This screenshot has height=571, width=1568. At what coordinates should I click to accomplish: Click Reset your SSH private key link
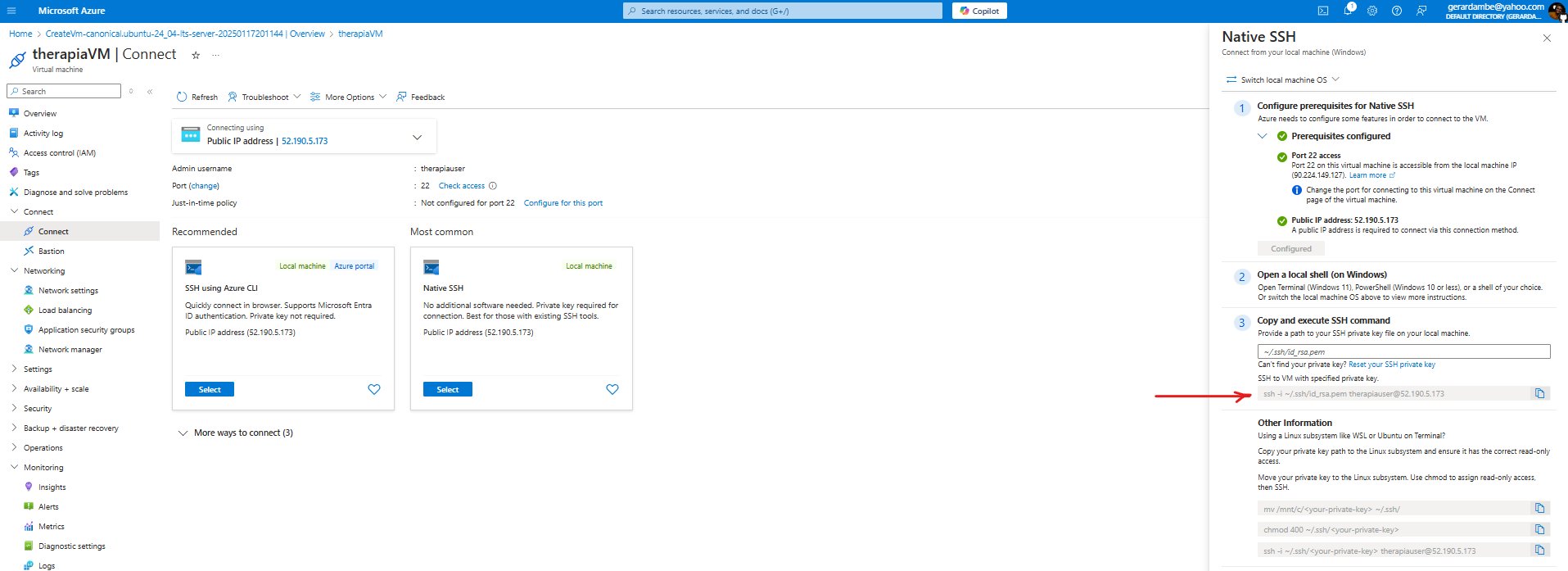[x=1392, y=365]
